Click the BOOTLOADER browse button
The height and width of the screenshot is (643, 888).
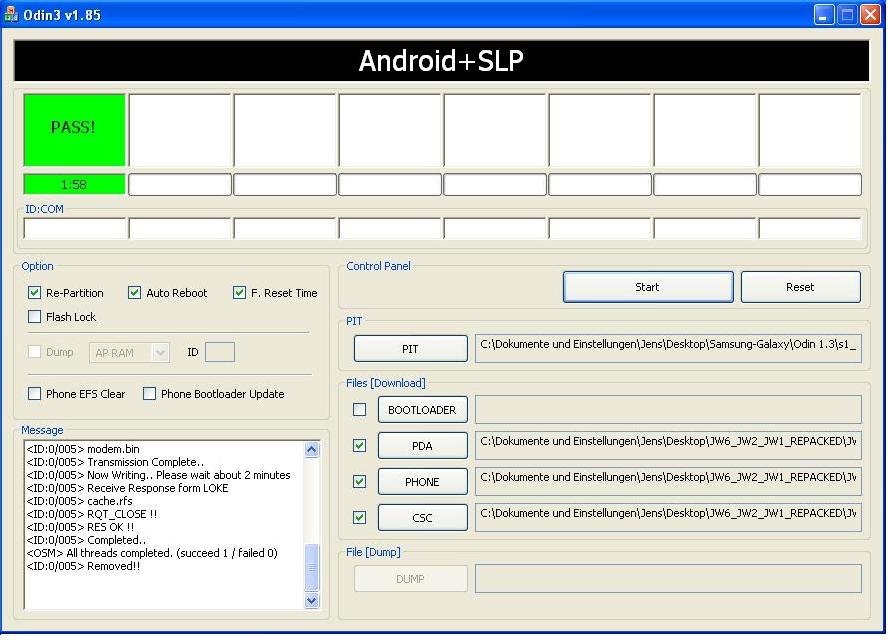[422, 410]
